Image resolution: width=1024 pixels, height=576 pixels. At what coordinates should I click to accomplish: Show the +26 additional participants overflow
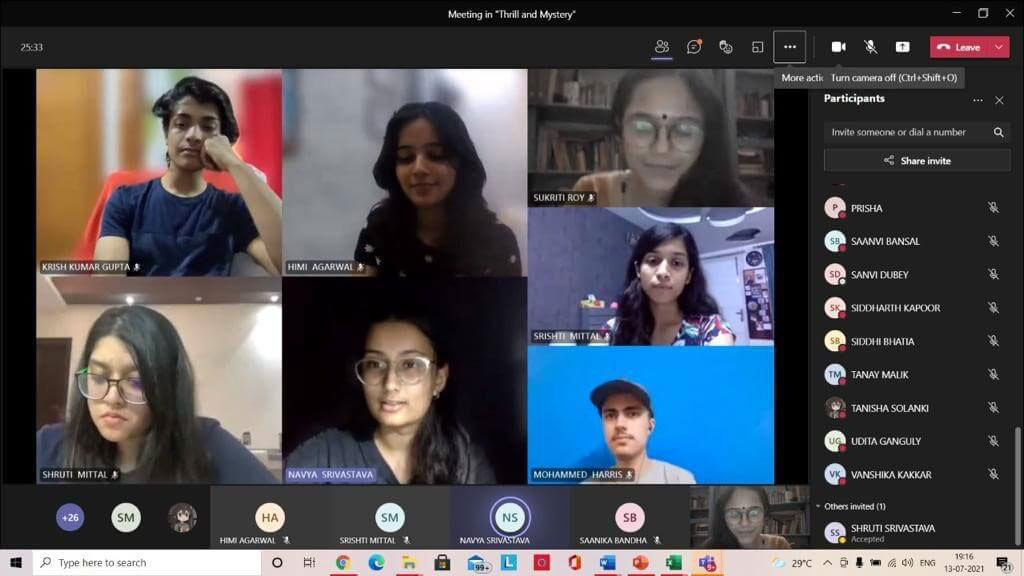pos(70,517)
